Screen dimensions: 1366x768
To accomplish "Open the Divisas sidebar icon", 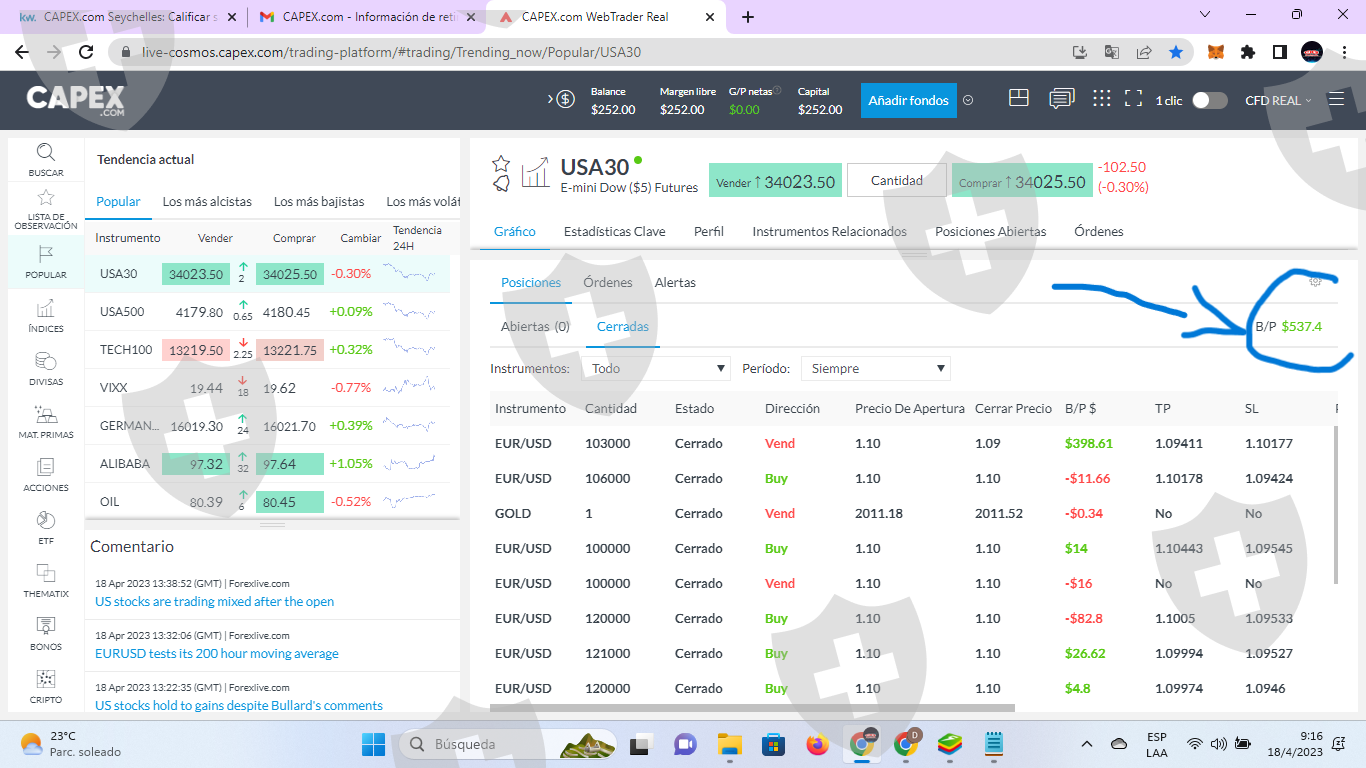I will [46, 362].
